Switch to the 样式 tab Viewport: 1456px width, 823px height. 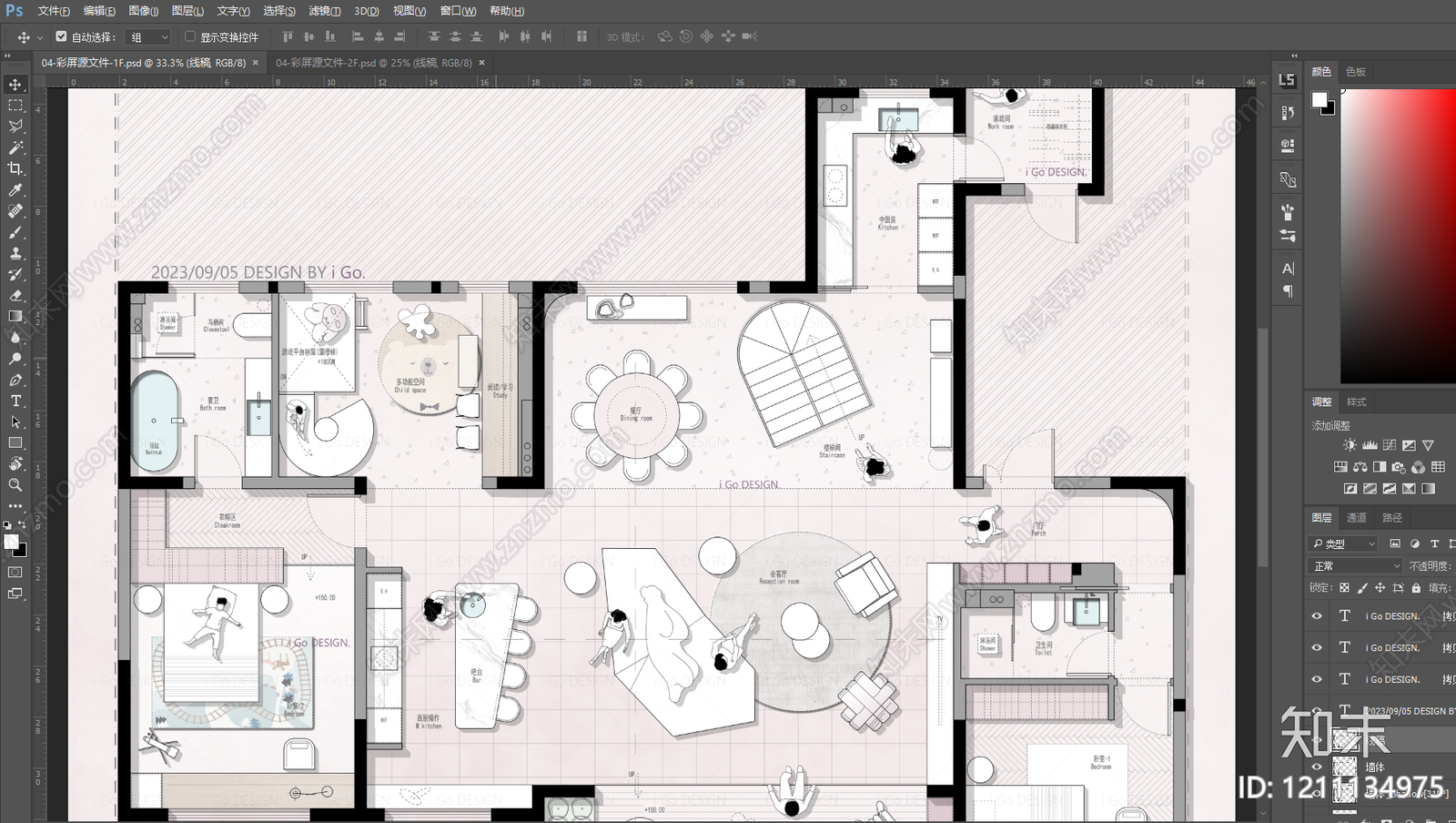pos(1357,402)
